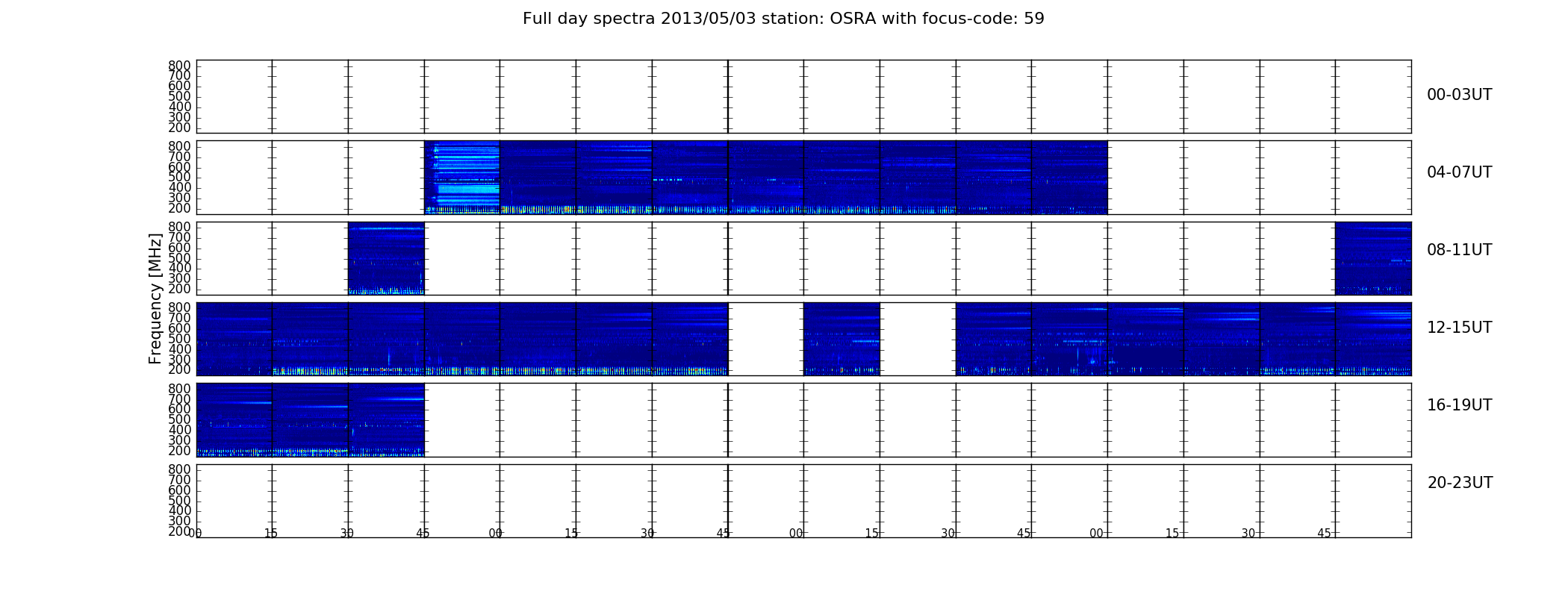Click the 08-11UT spectrogram segment starting at minute 30
This screenshot has width=1568, height=597.
click(386, 258)
